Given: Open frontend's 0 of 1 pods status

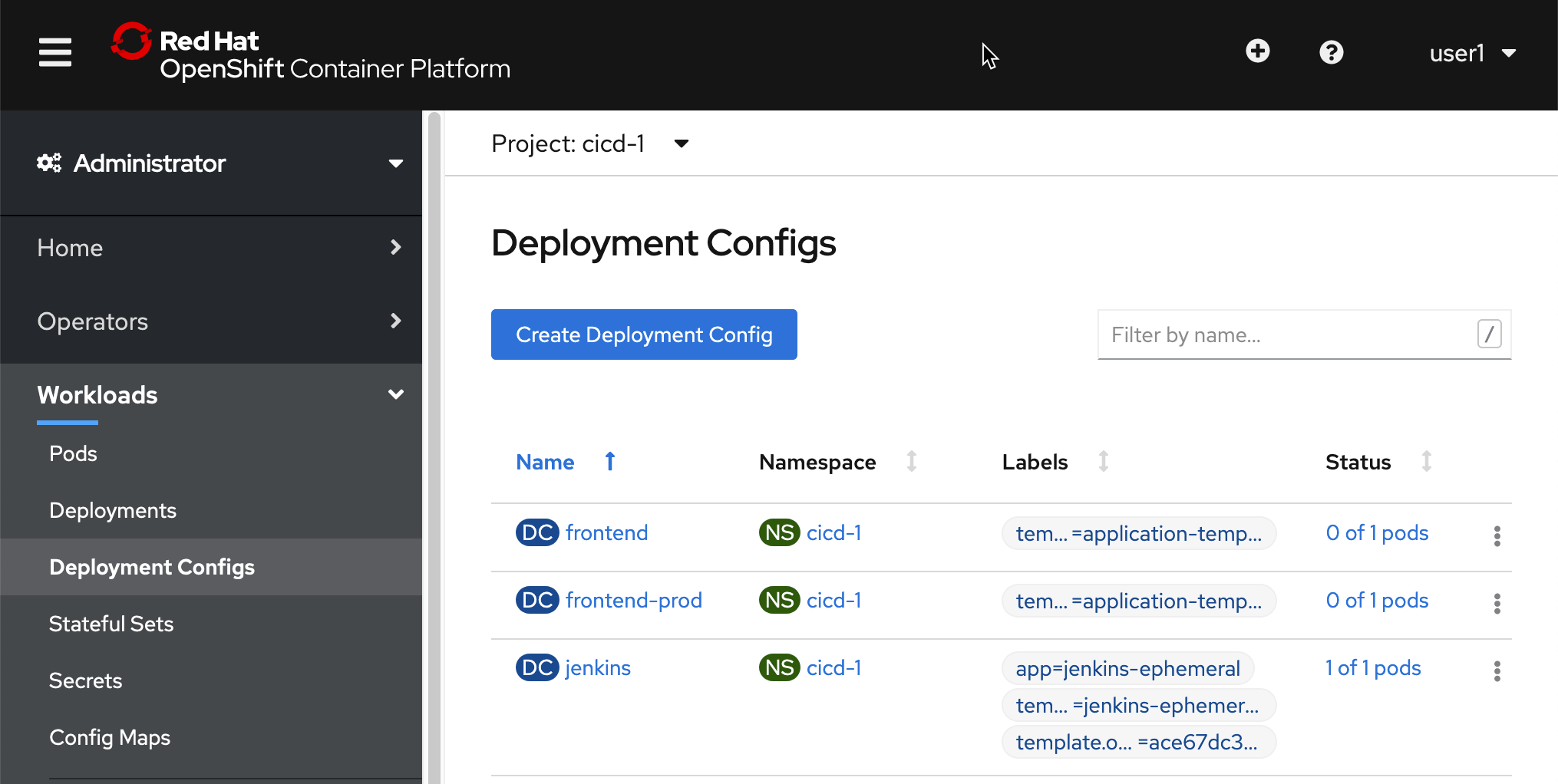Looking at the screenshot, I should tap(1377, 532).
